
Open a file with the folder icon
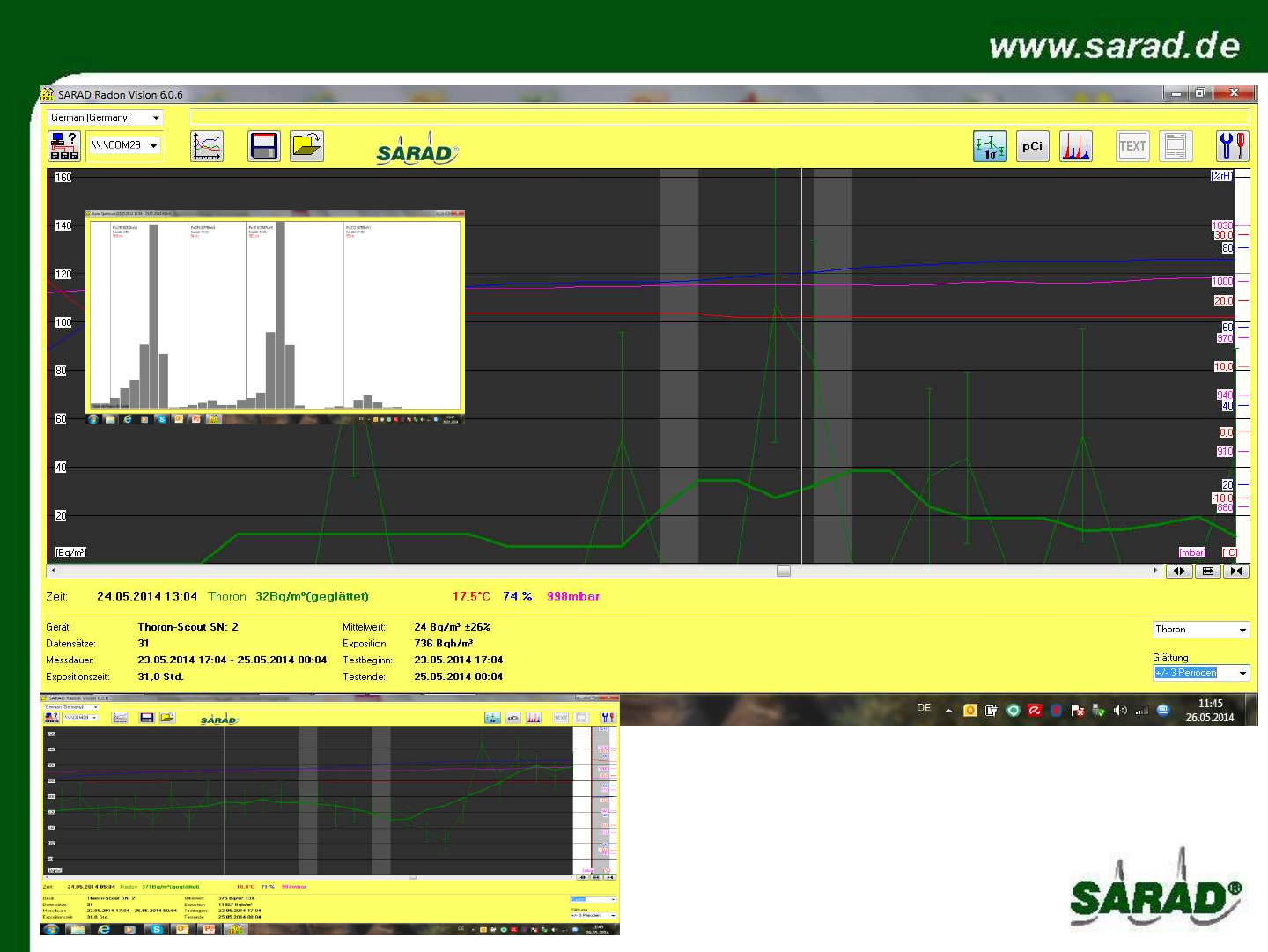tap(306, 145)
